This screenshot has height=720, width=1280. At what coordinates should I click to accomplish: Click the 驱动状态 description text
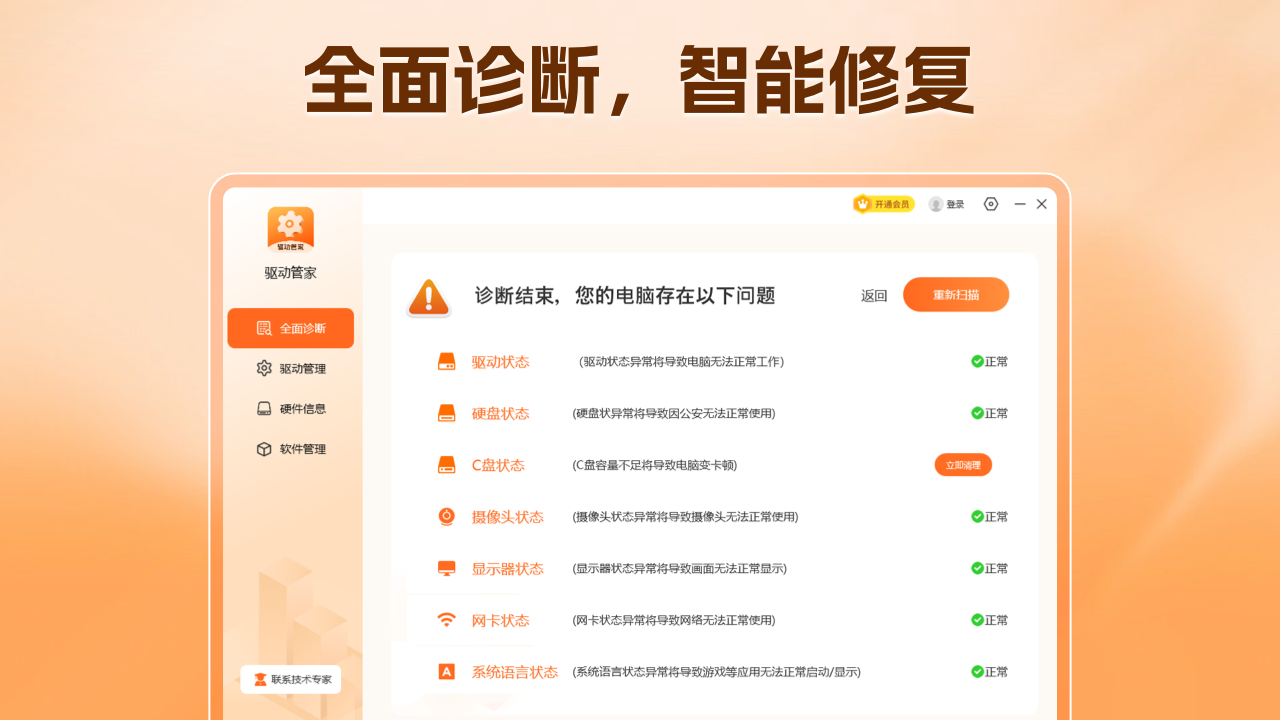681,362
